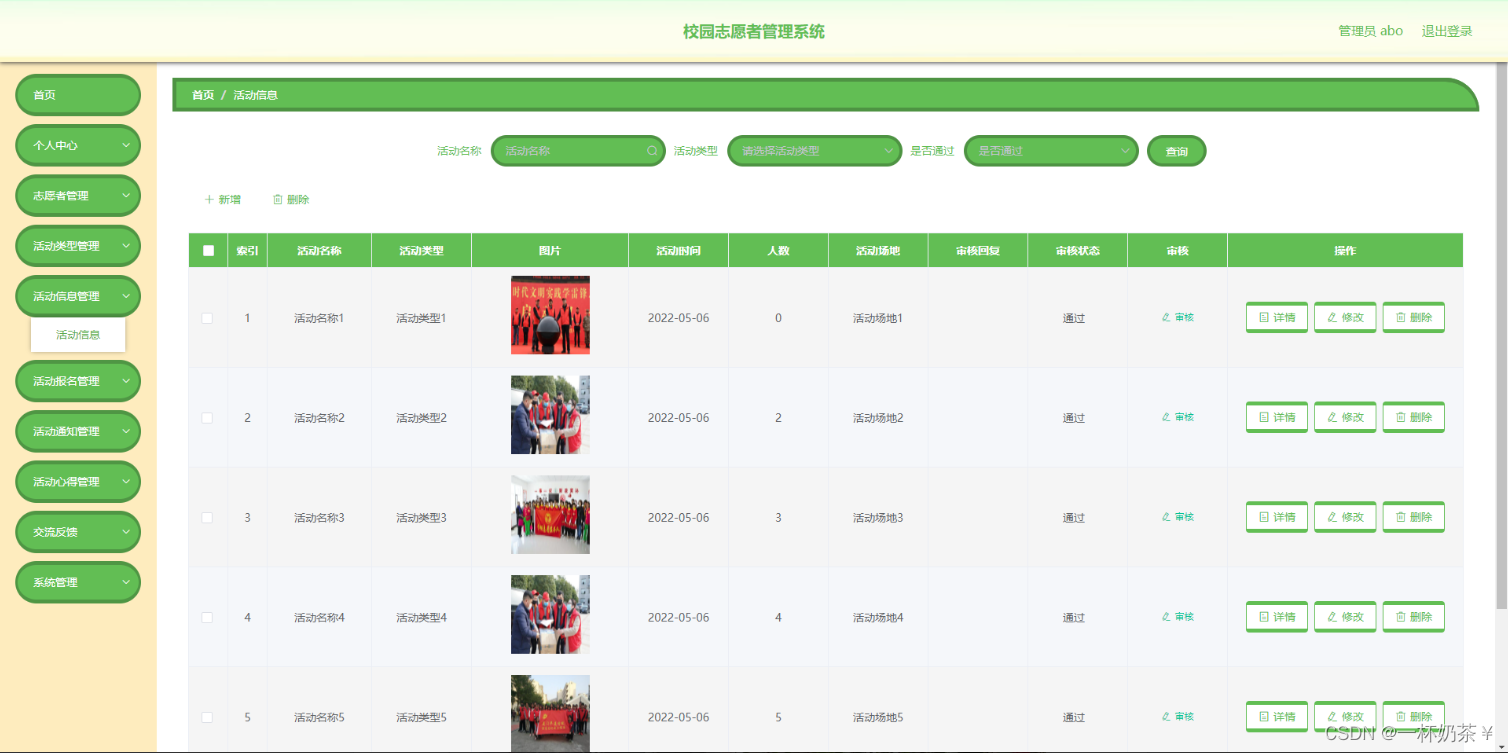
Task: Expand 系统管理 sidebar menu
Action: [x=78, y=582]
